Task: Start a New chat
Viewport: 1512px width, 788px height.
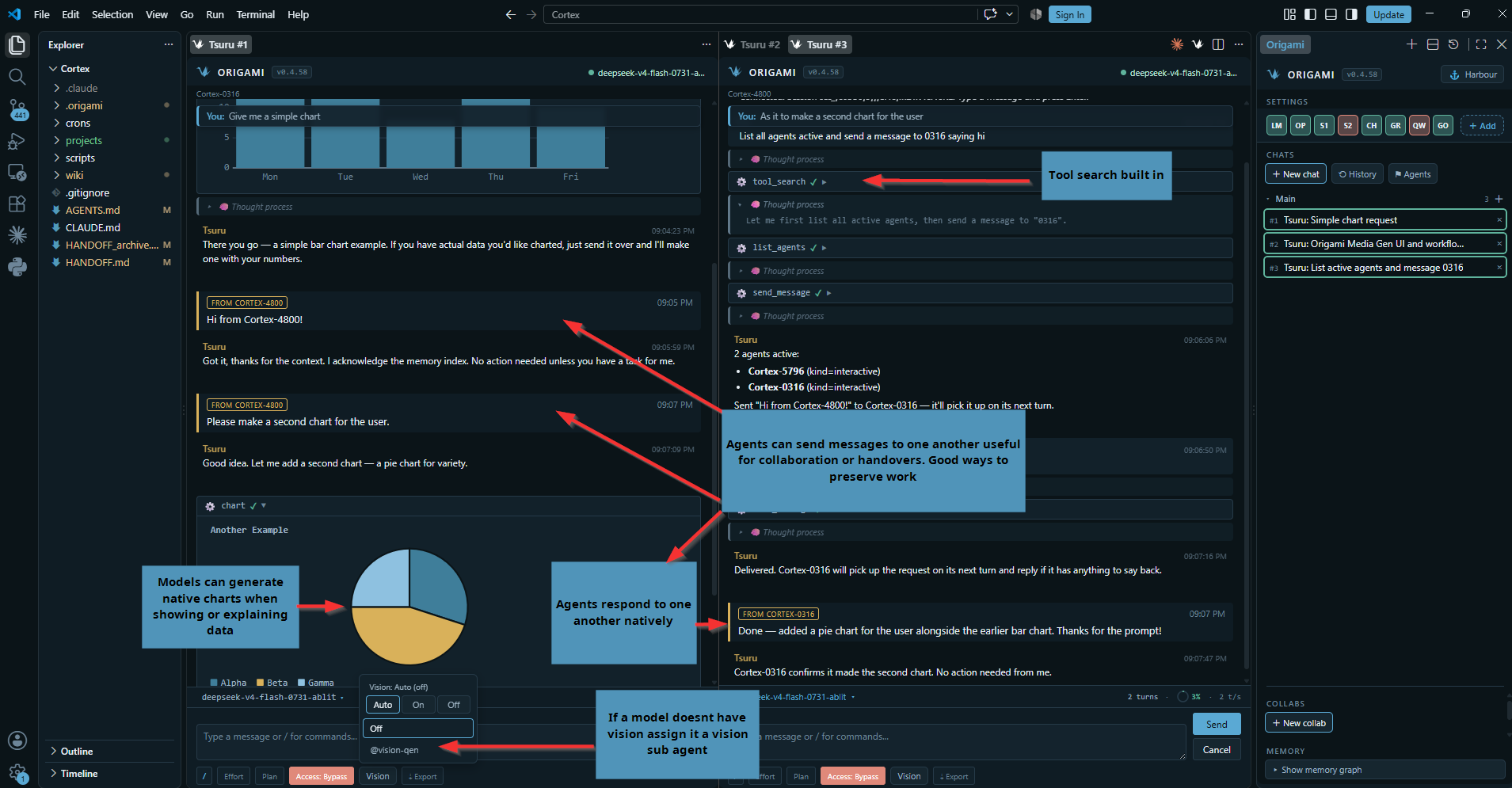Action: [1295, 174]
